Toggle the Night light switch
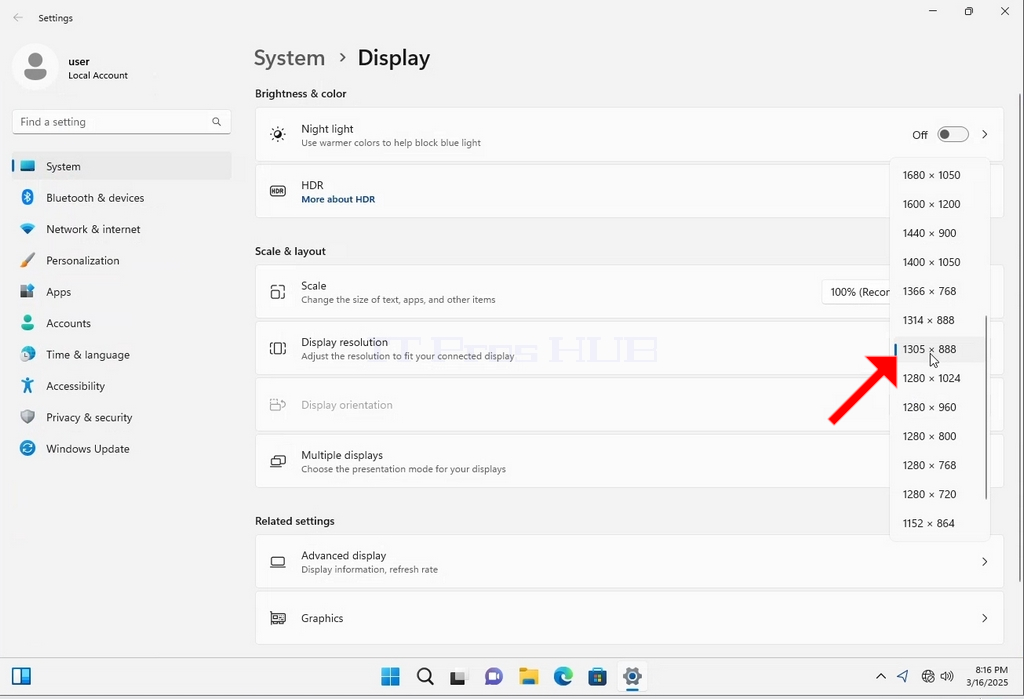 (x=952, y=135)
